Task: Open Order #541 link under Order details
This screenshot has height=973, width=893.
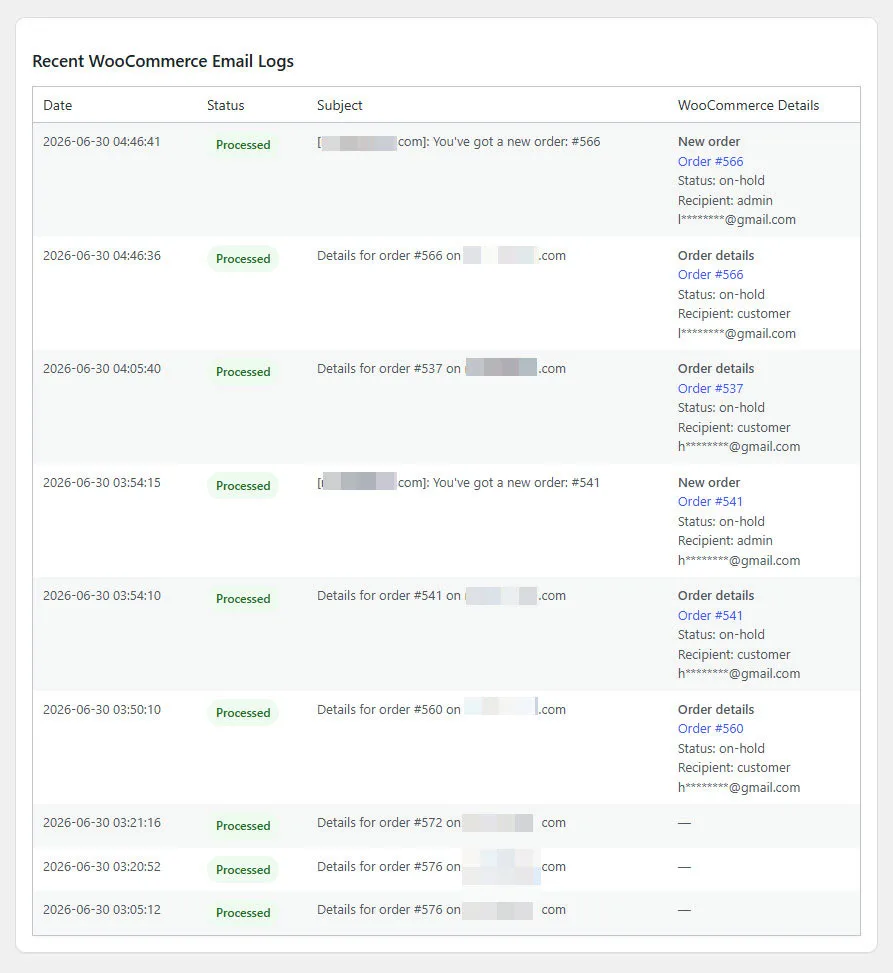Action: click(x=710, y=616)
